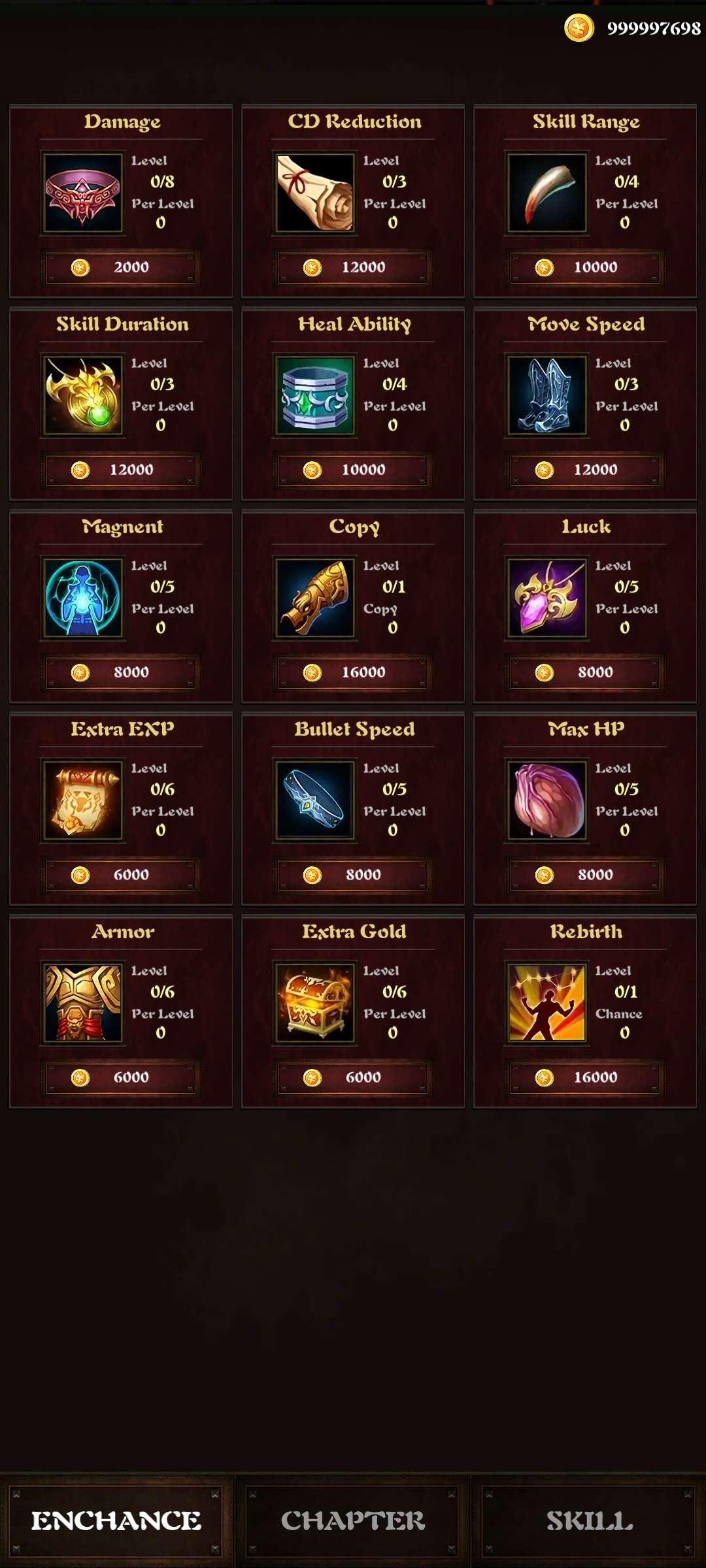Choose the Rebirth figure icon
706x1568 pixels.
(x=546, y=1004)
